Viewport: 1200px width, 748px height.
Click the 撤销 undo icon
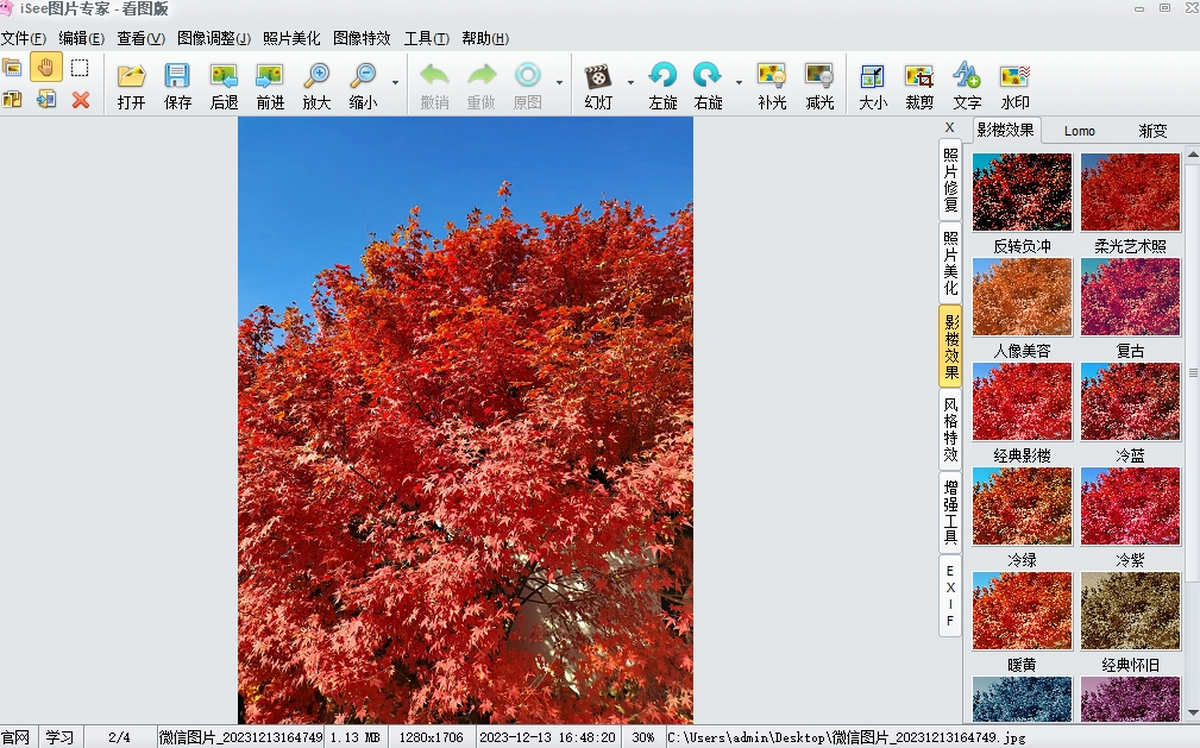click(x=434, y=87)
